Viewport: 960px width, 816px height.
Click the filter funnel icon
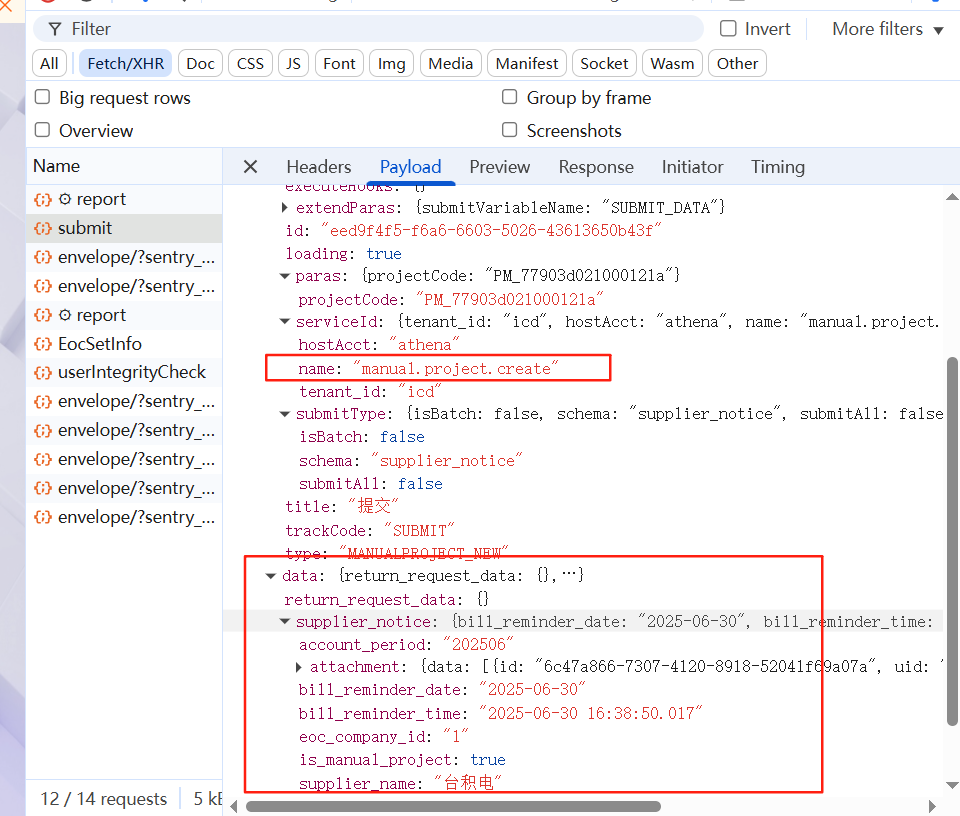tap(54, 29)
